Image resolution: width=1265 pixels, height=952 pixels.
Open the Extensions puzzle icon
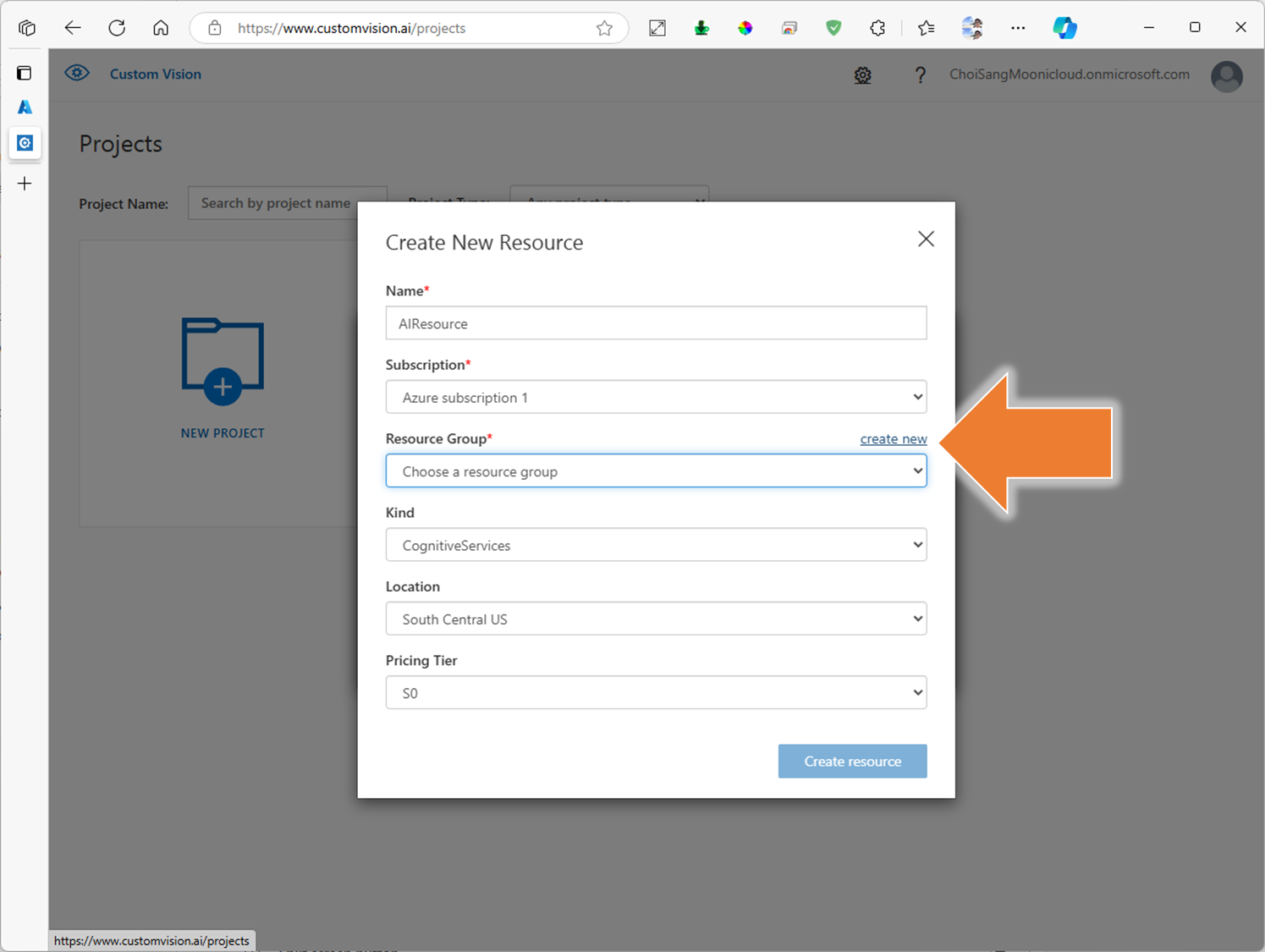877,28
